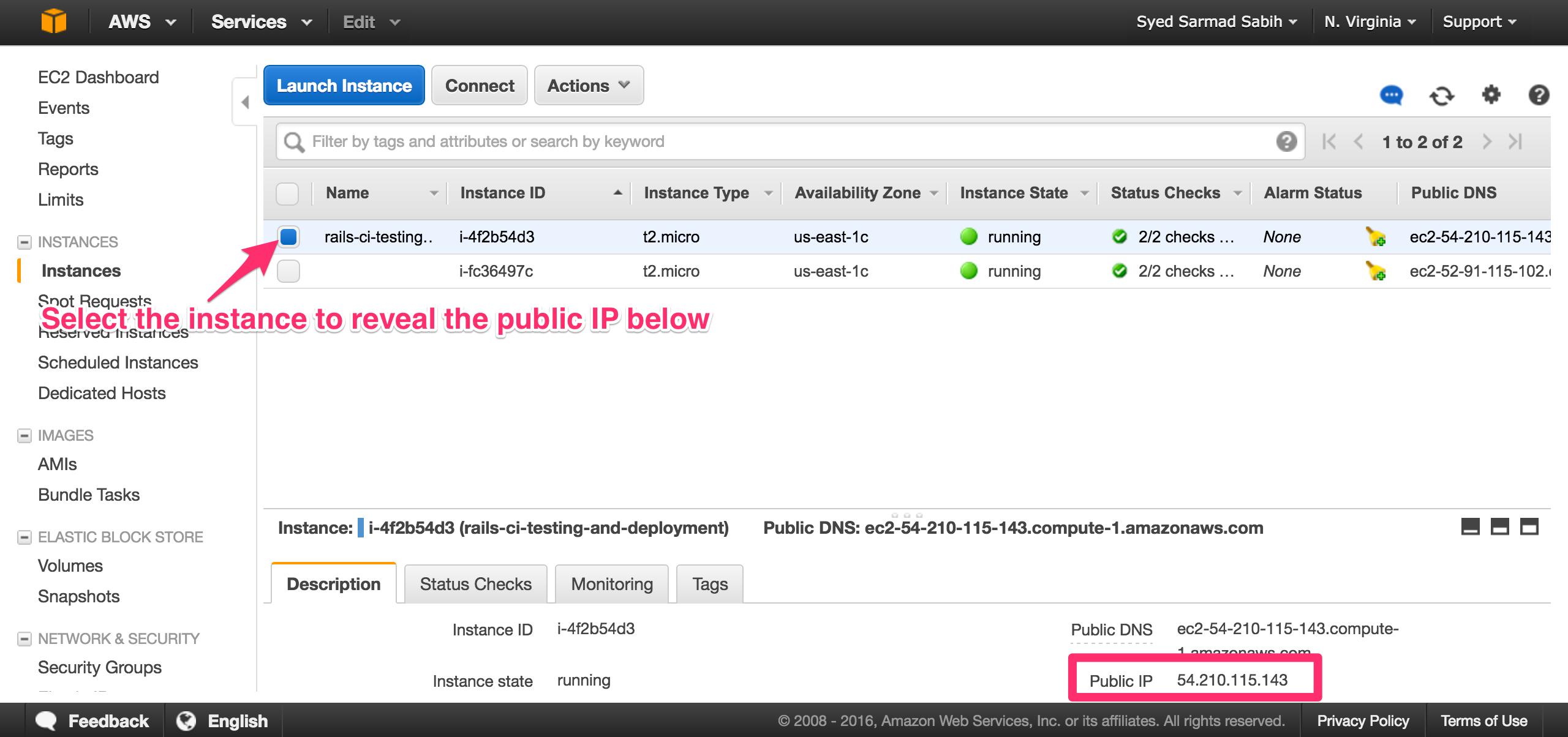Refresh the instances list

pyautogui.click(x=1441, y=95)
